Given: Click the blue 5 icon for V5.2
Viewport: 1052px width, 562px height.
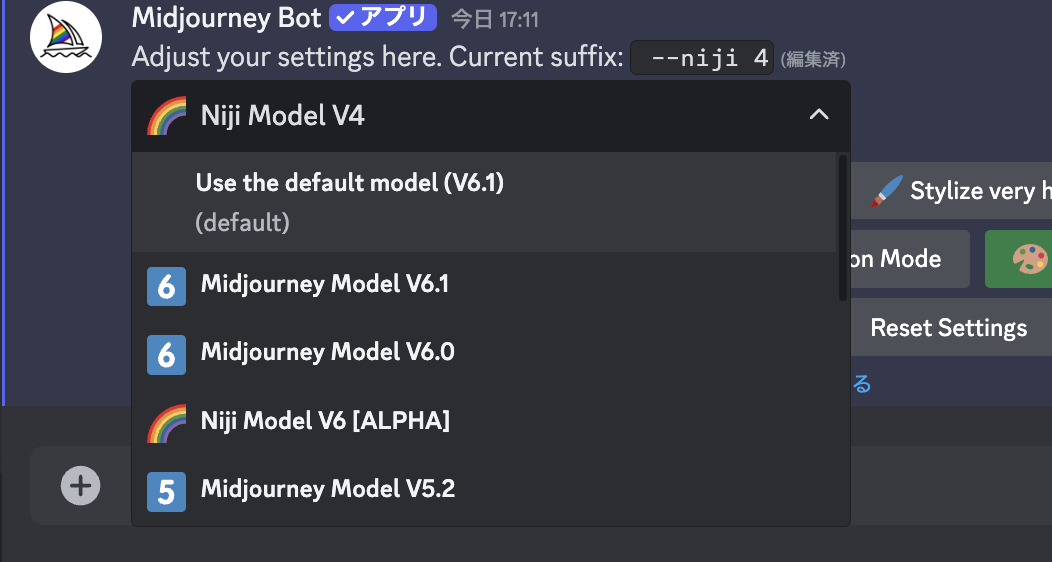Looking at the screenshot, I should pyautogui.click(x=166, y=490).
